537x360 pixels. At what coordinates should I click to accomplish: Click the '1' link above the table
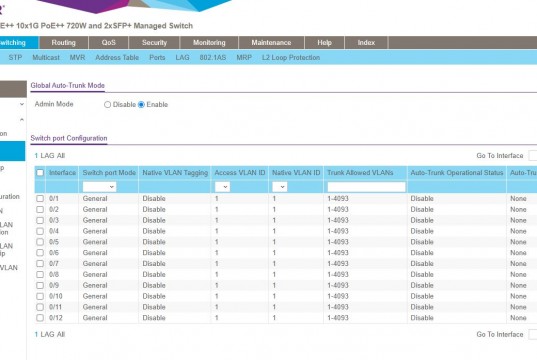coord(36,156)
